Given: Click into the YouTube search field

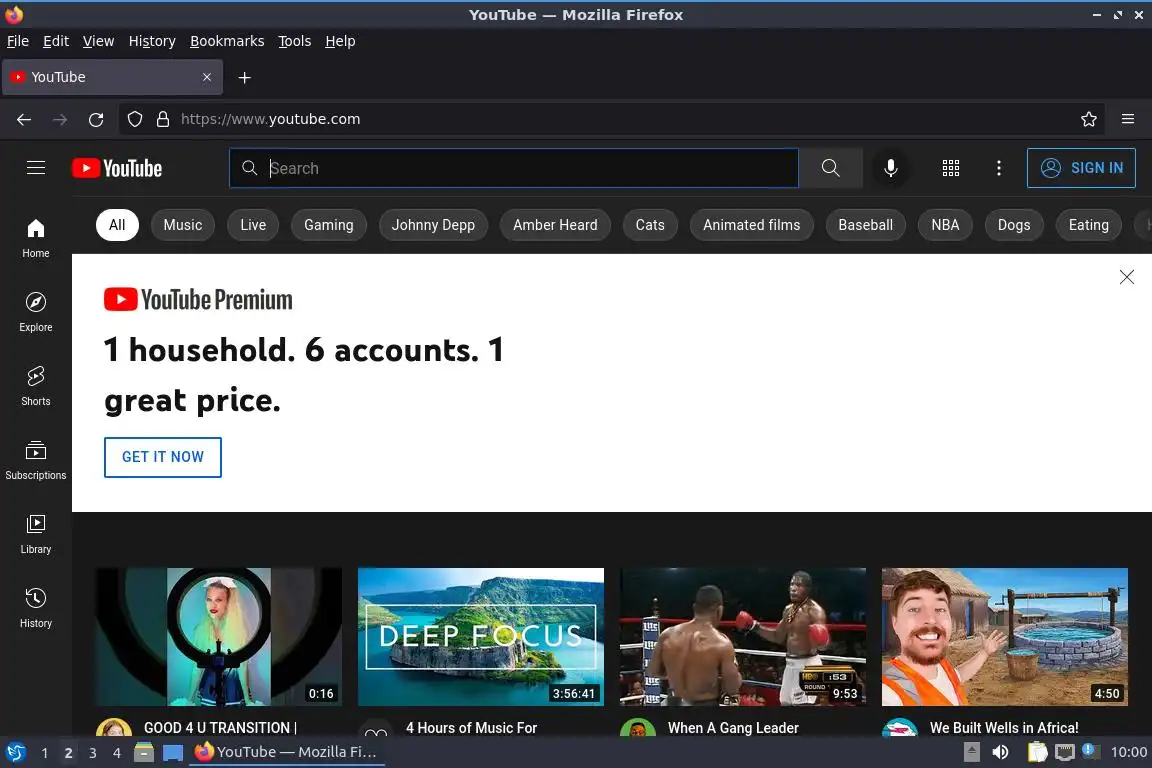Looking at the screenshot, I should pyautogui.click(x=514, y=168).
